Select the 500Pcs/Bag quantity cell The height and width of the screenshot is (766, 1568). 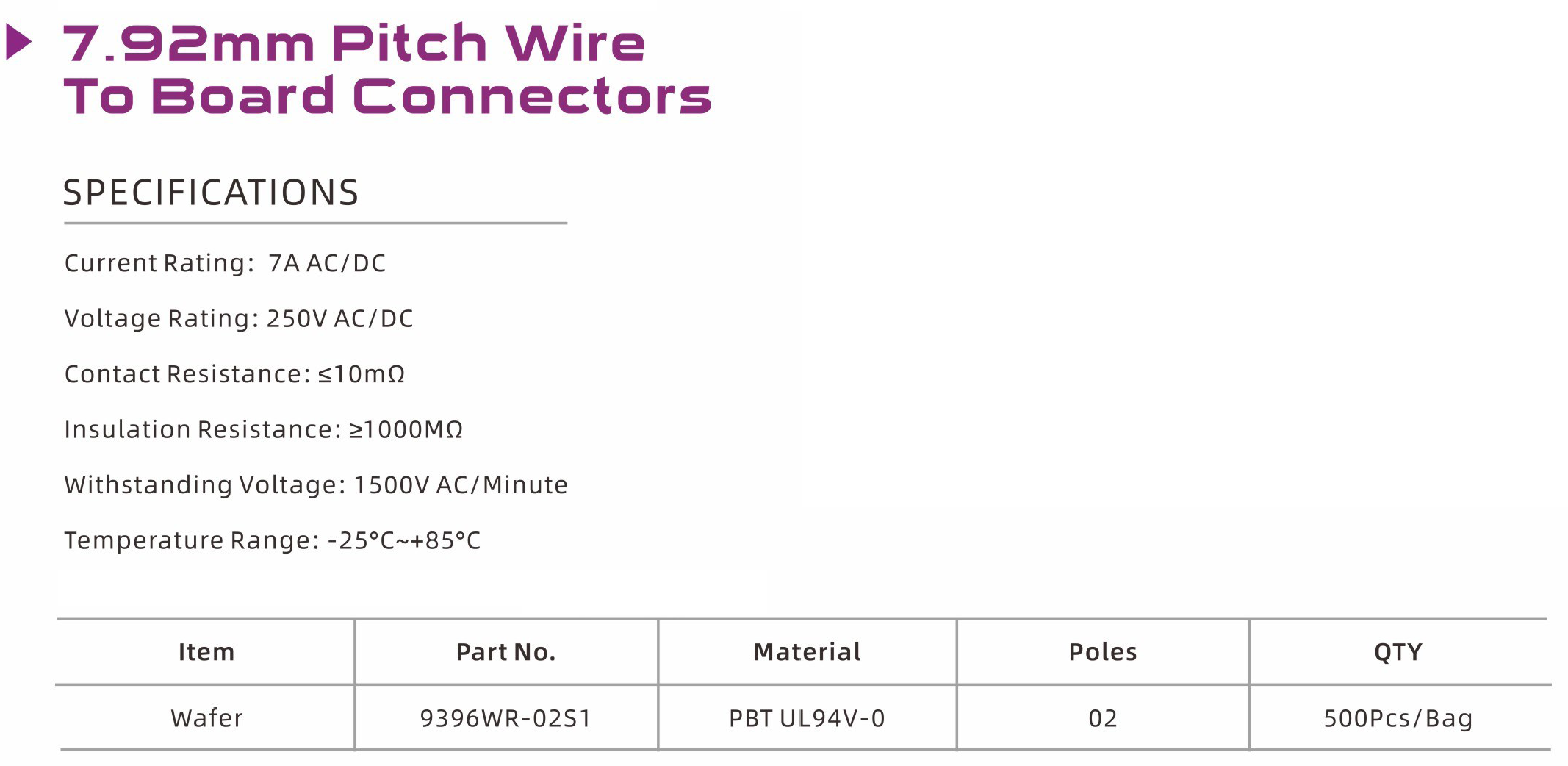click(x=1398, y=718)
